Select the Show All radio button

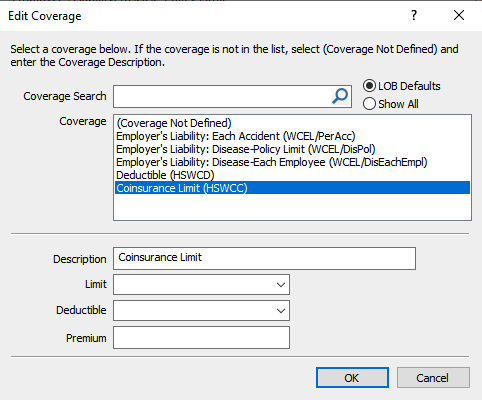coord(369,104)
